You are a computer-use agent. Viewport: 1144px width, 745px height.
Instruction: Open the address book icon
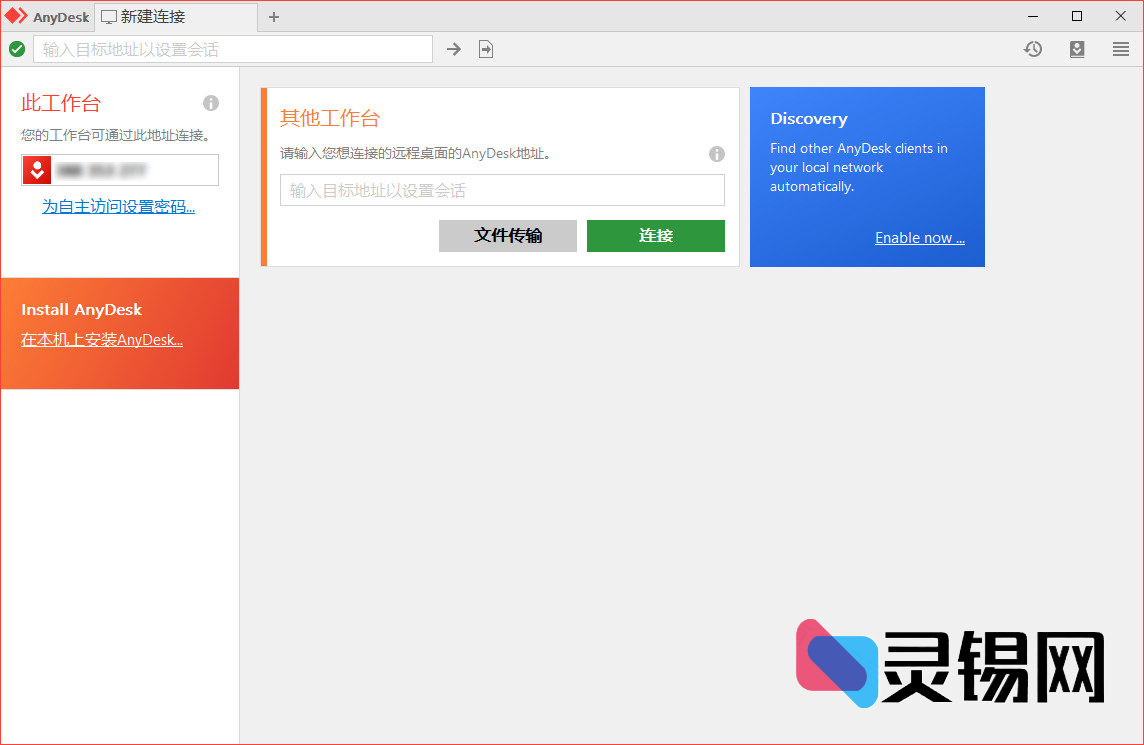[1077, 48]
